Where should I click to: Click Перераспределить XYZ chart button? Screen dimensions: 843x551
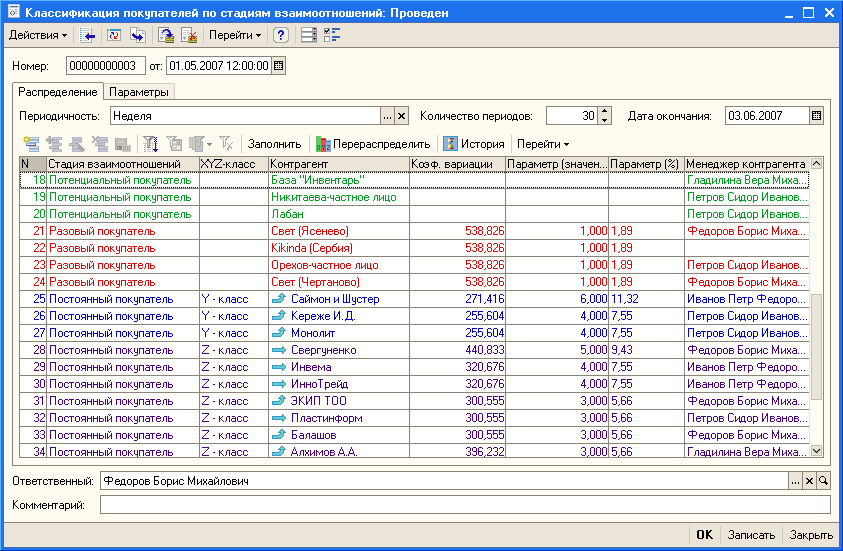click(373, 144)
